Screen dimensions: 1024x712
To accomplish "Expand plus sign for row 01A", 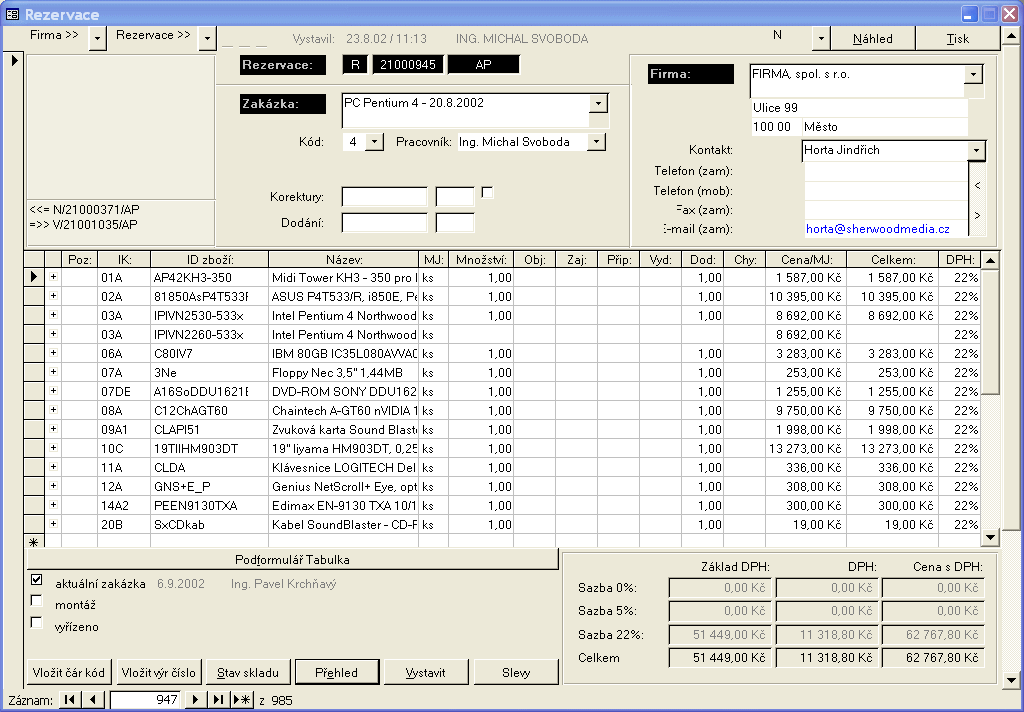I will 53,277.
